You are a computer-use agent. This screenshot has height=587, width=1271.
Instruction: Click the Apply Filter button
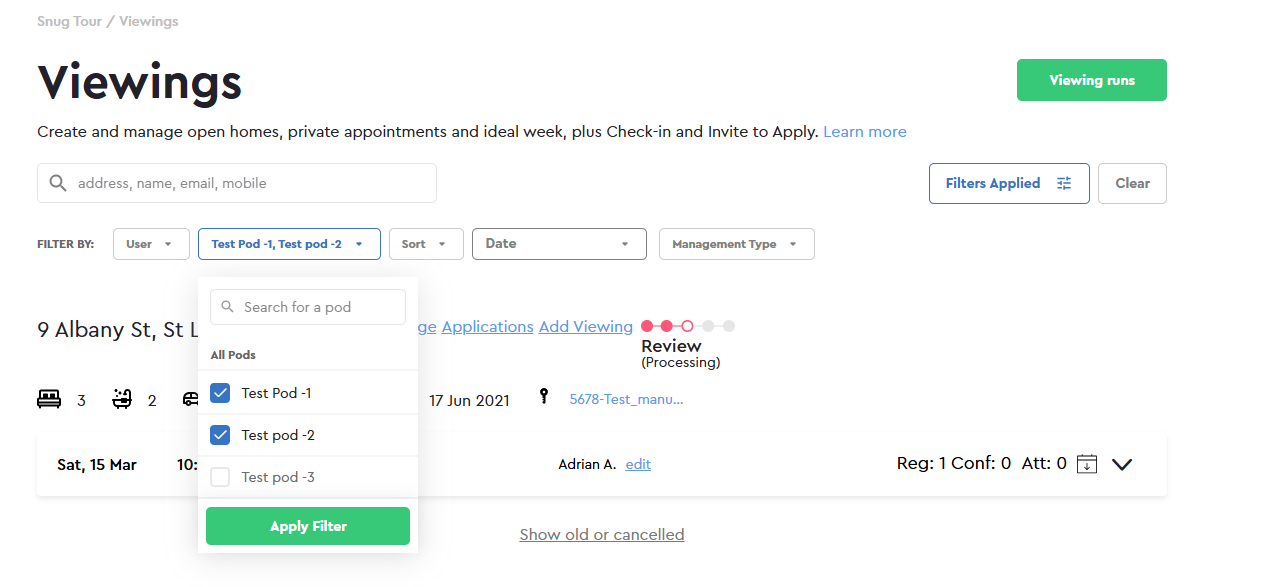tap(308, 526)
